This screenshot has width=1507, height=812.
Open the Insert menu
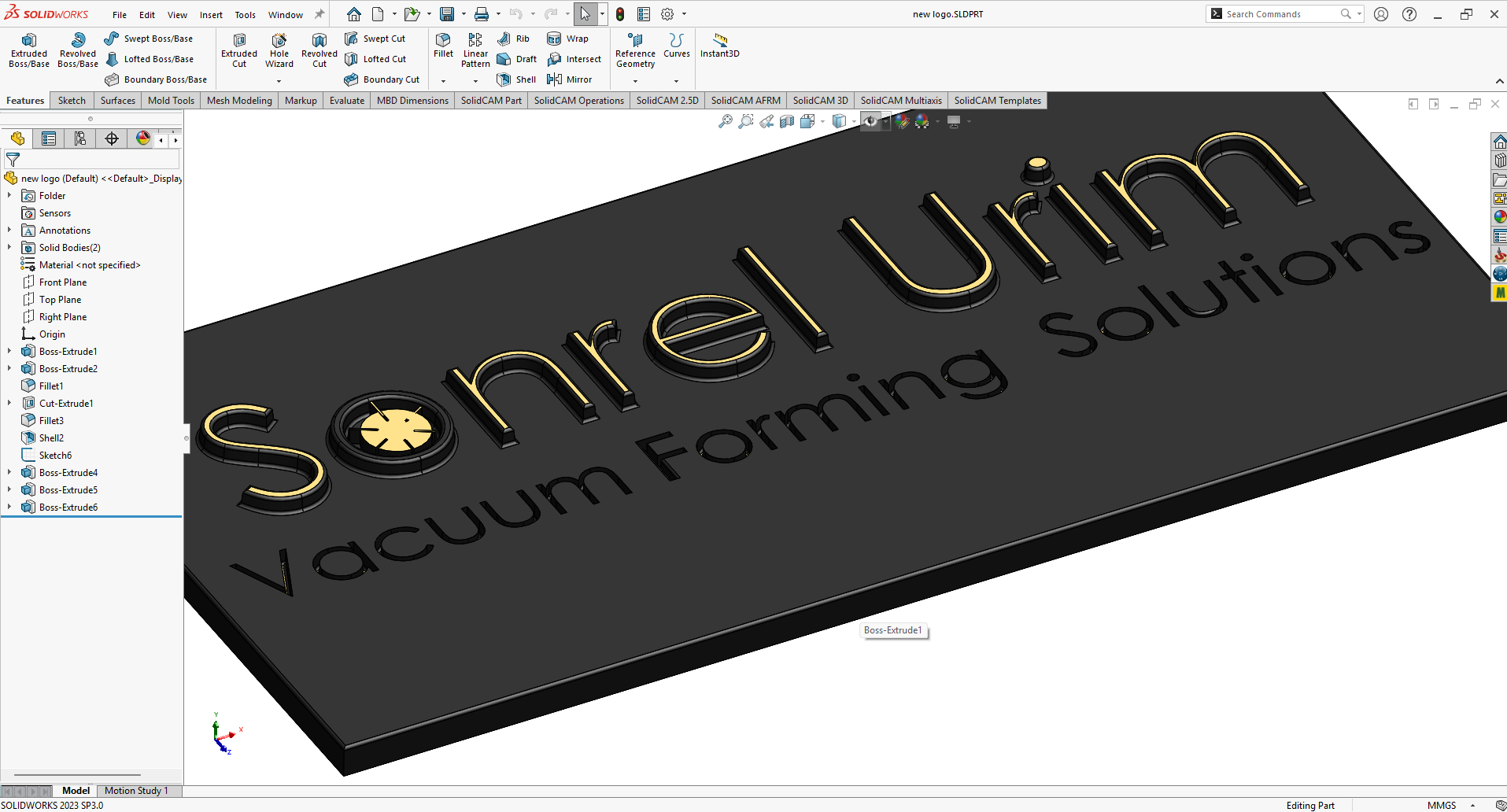[211, 15]
